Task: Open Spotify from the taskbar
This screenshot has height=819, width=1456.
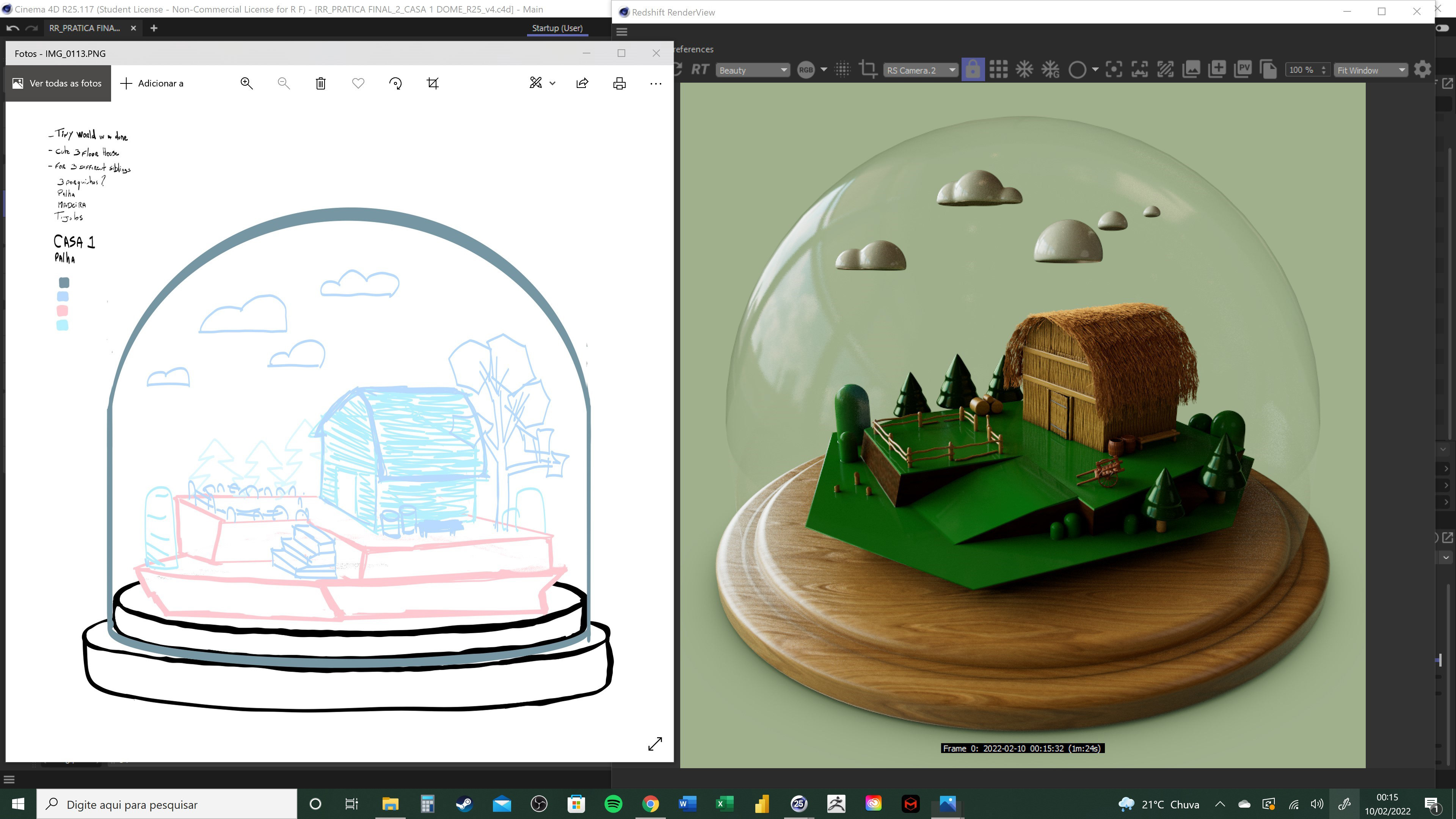Action: [x=613, y=804]
